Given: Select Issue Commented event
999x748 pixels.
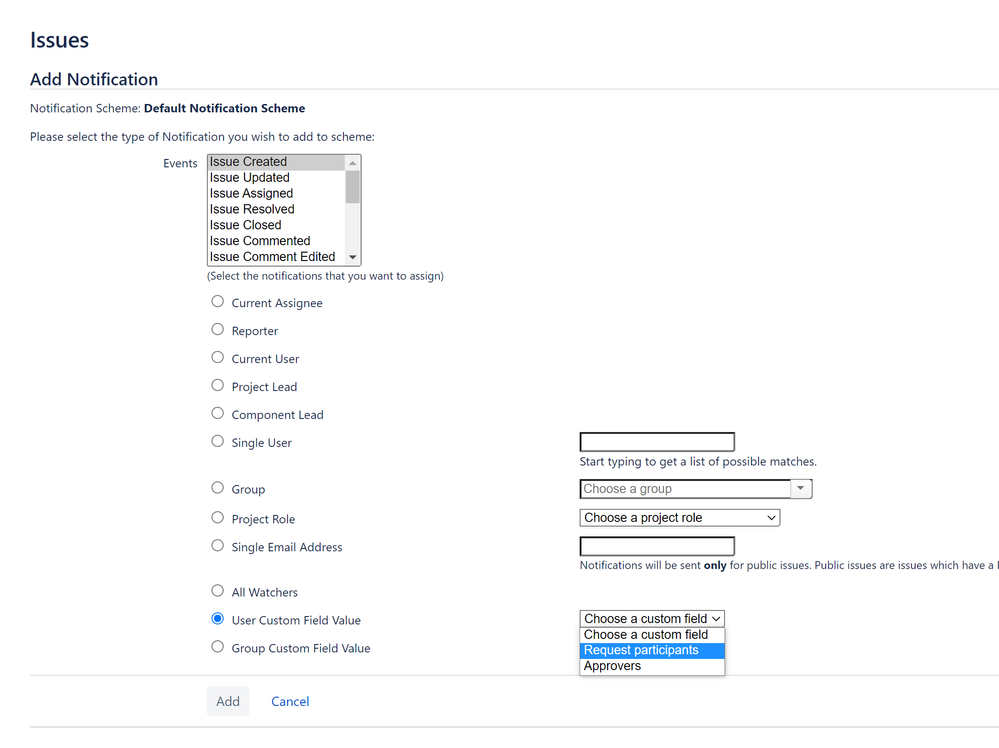Looking at the screenshot, I should point(277,241).
